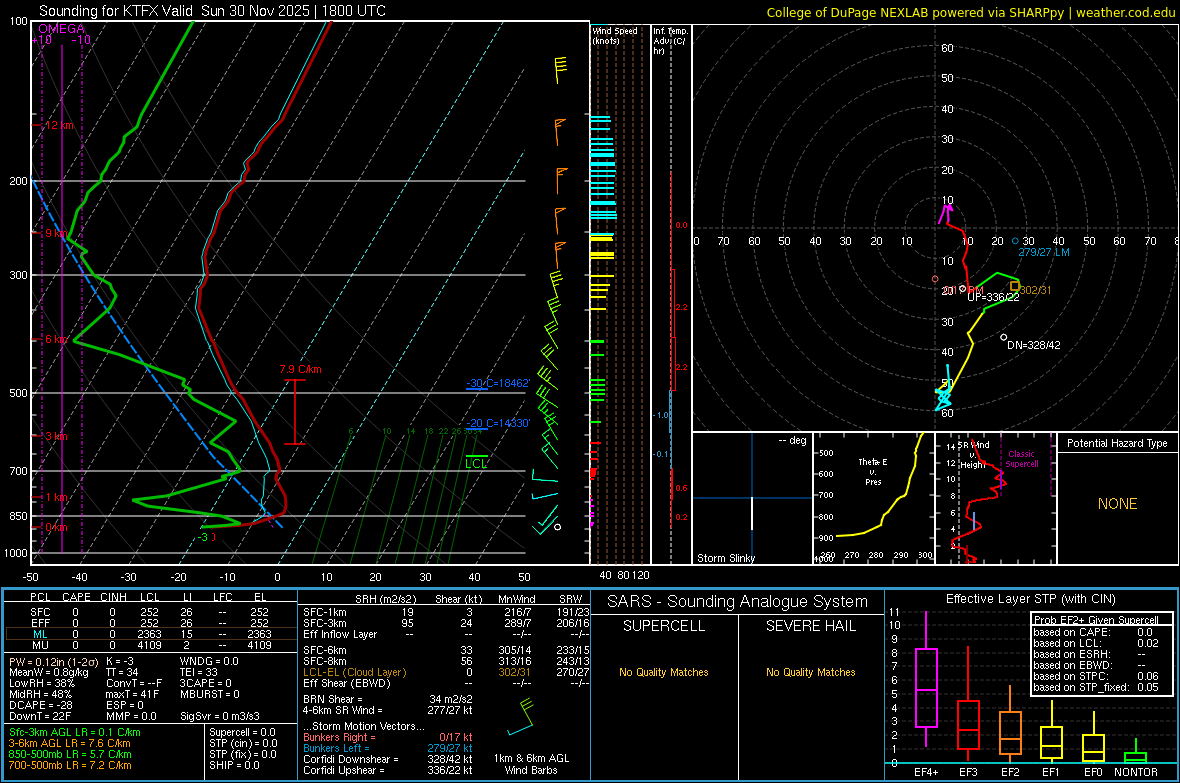
Task: Click the Corfidi Downshear = 328/42 kt row
Action: point(388,759)
